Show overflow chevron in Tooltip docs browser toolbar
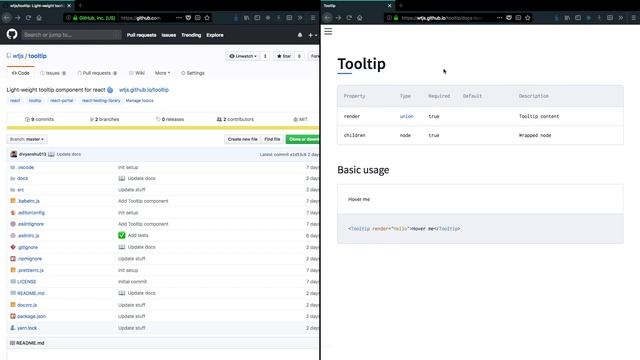Viewport: 640px width, 360px height. (x=621, y=18)
